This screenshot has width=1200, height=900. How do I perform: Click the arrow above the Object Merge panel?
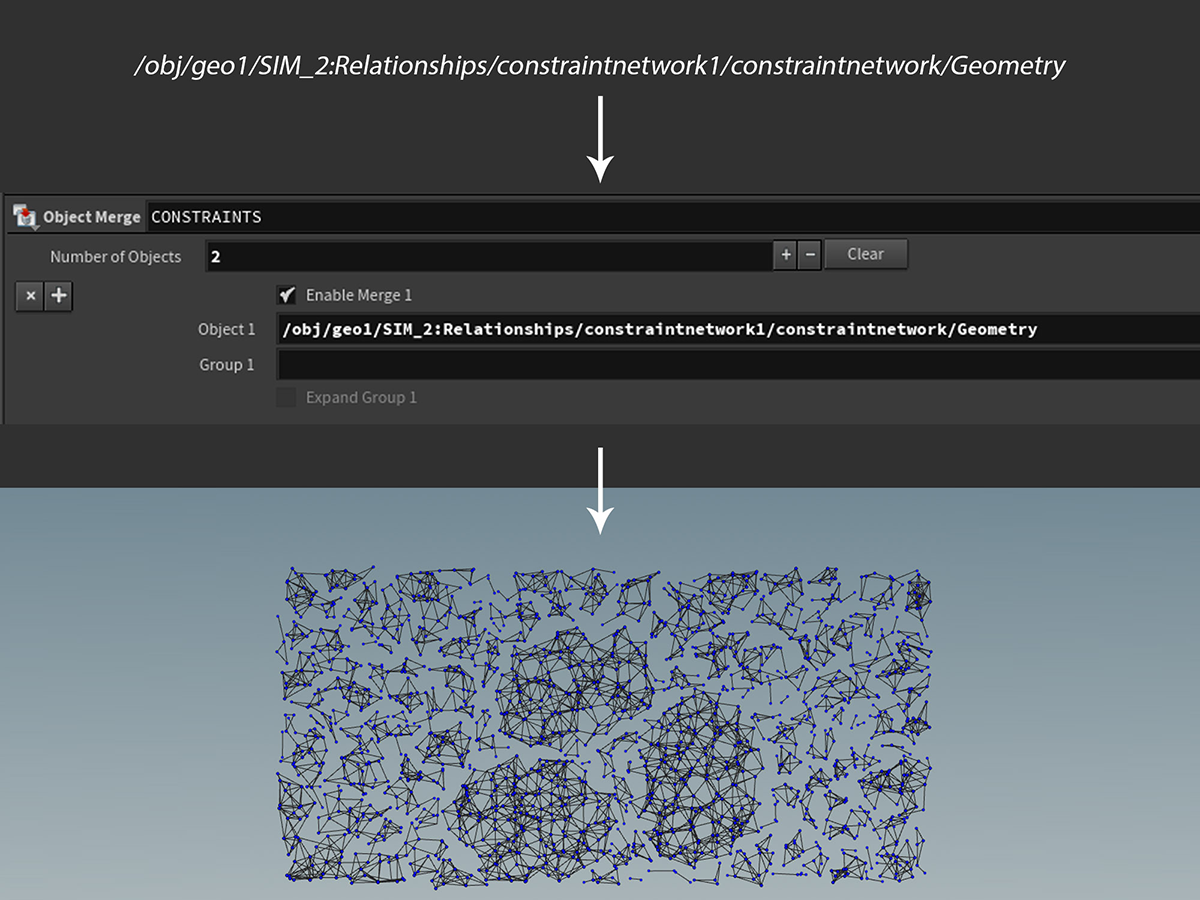pos(600,138)
